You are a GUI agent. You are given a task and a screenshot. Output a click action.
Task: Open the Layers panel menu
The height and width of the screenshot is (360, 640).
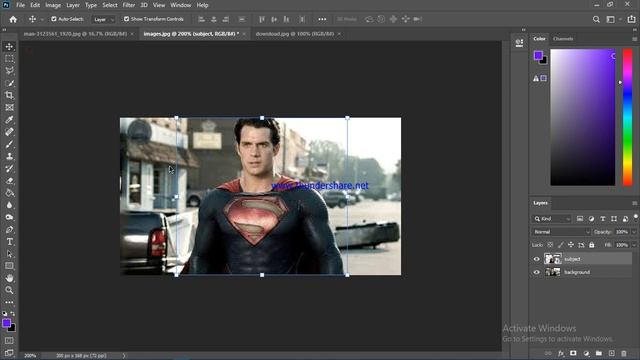click(634, 203)
